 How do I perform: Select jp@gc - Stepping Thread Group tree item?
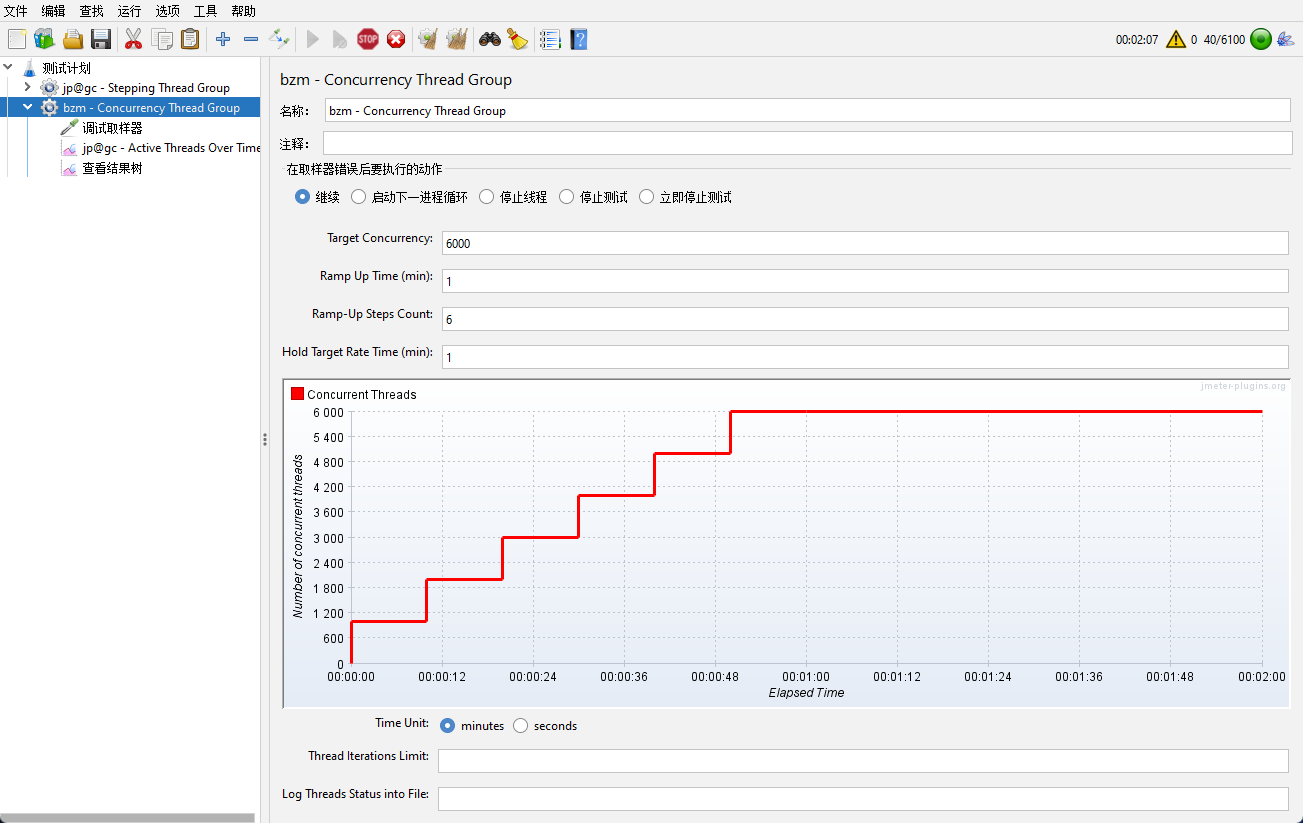[146, 88]
